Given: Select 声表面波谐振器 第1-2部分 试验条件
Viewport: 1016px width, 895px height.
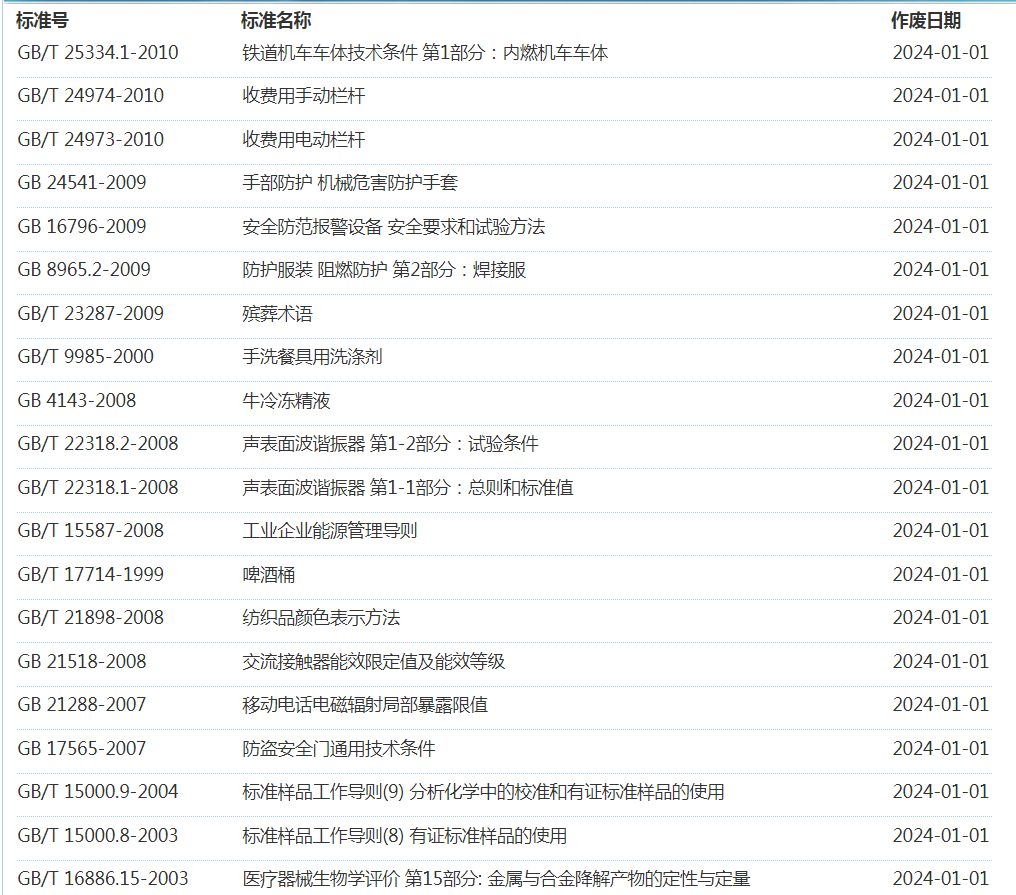Looking at the screenshot, I should 390,444.
